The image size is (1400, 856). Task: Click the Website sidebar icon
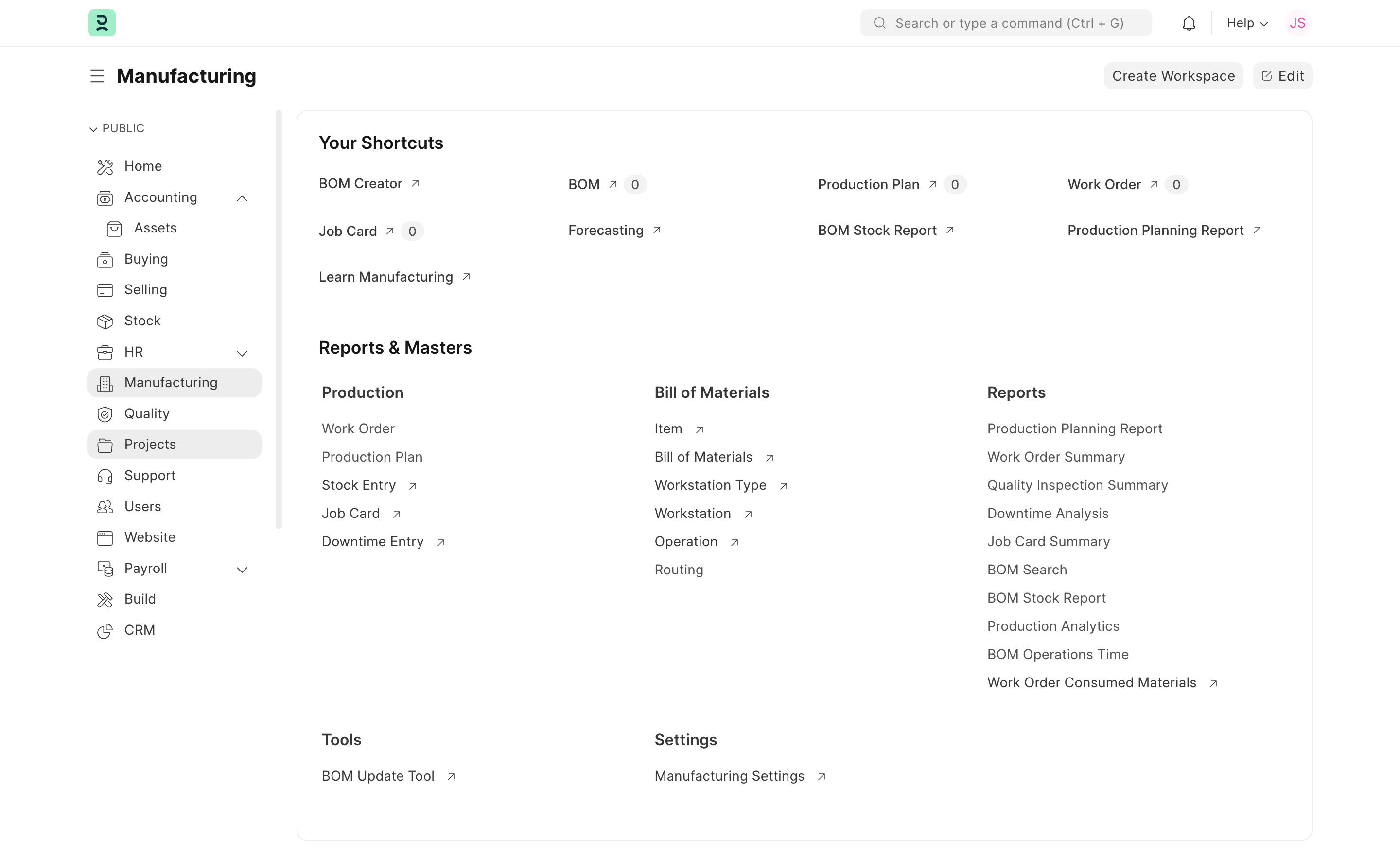(x=105, y=537)
